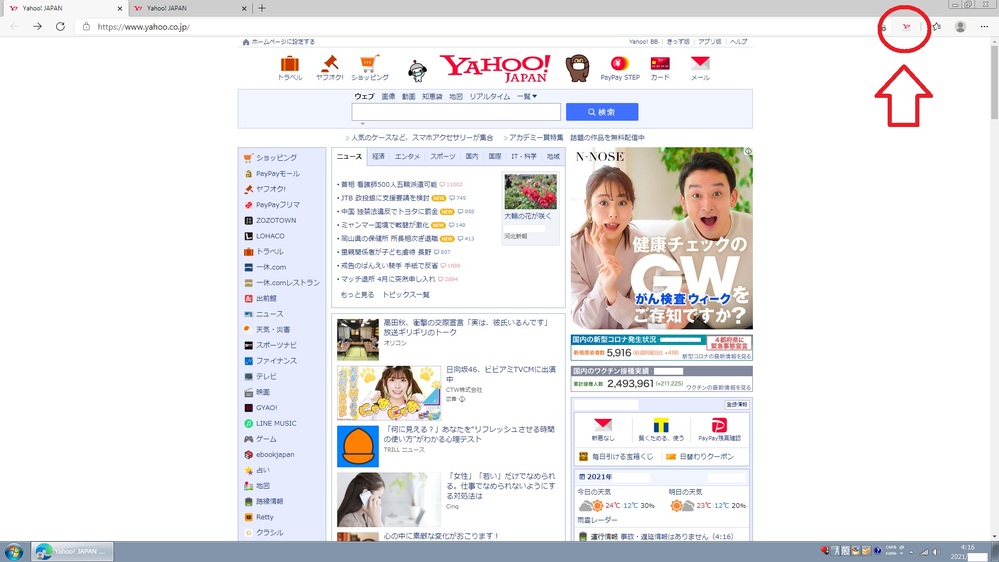This screenshot has width=999, height=562.
Task: Open 新型コロナの最新情報を見る link
Action: pos(717,356)
